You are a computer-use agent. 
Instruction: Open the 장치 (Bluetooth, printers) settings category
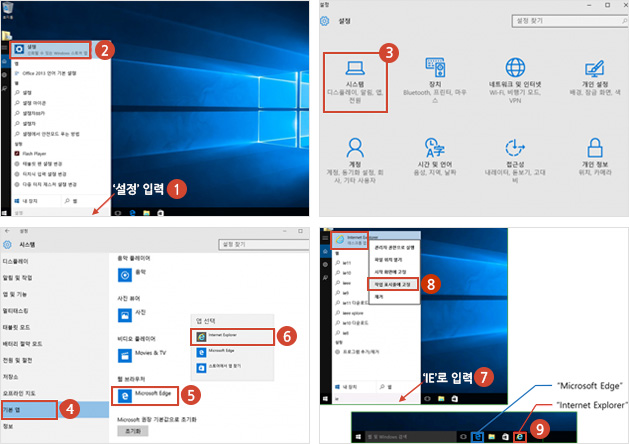435,80
